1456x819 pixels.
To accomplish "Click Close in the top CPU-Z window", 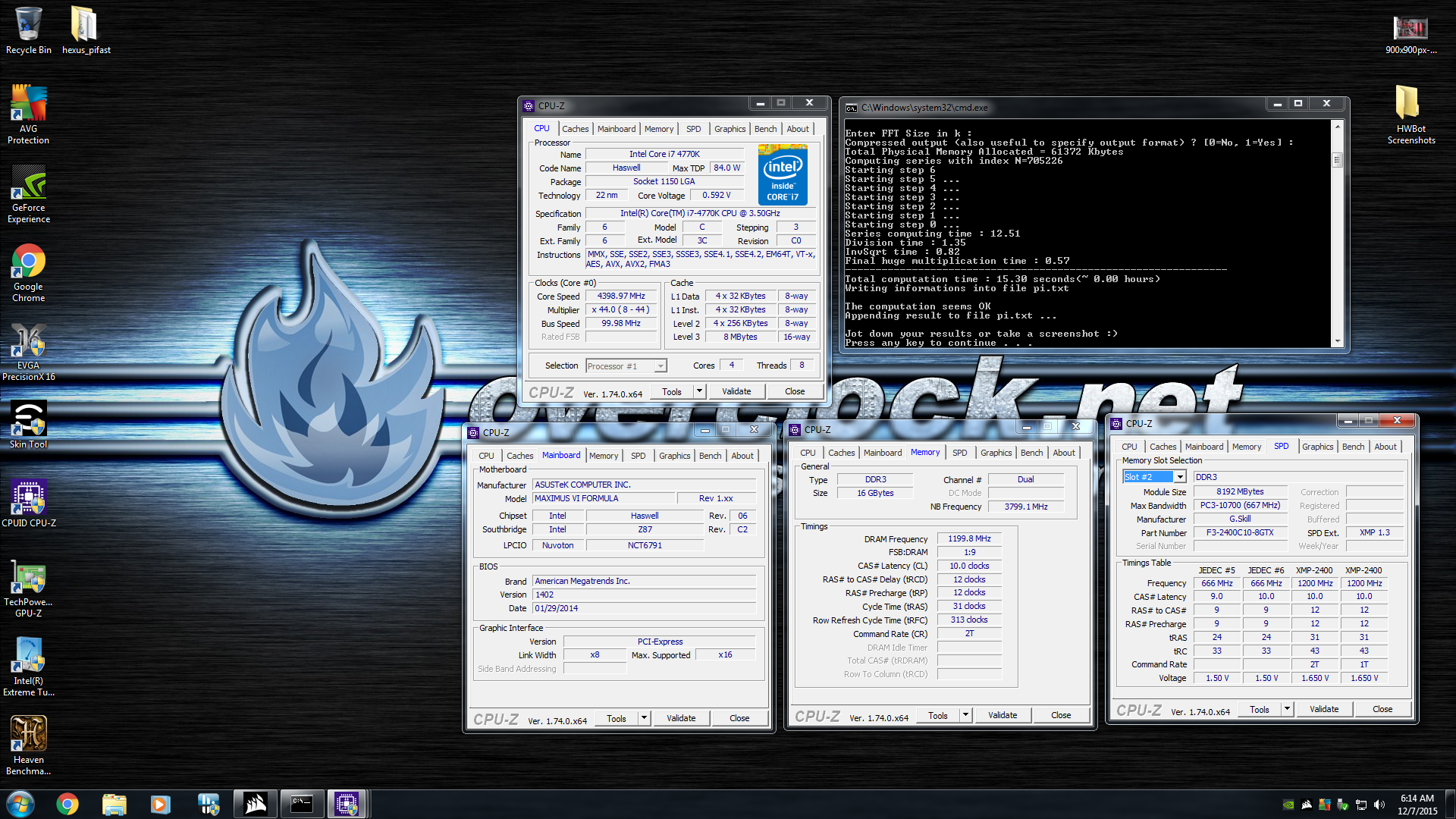I will point(795,391).
